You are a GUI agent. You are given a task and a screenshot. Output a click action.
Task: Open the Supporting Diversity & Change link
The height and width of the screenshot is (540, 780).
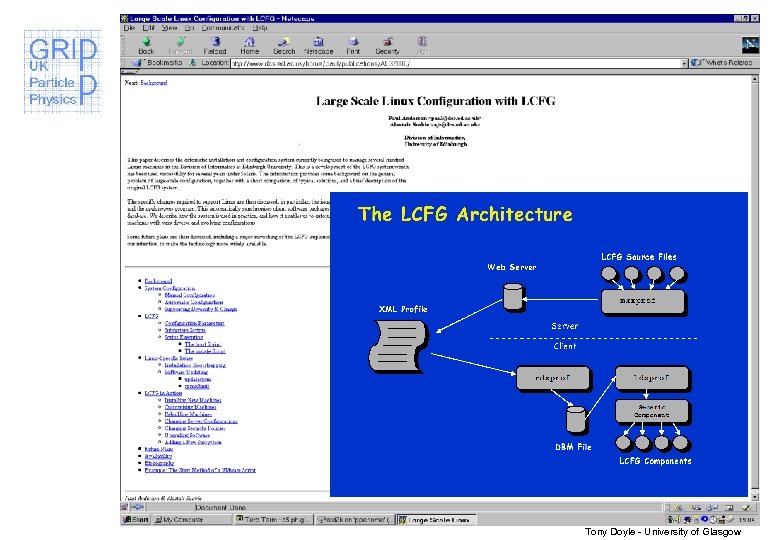coord(200,309)
